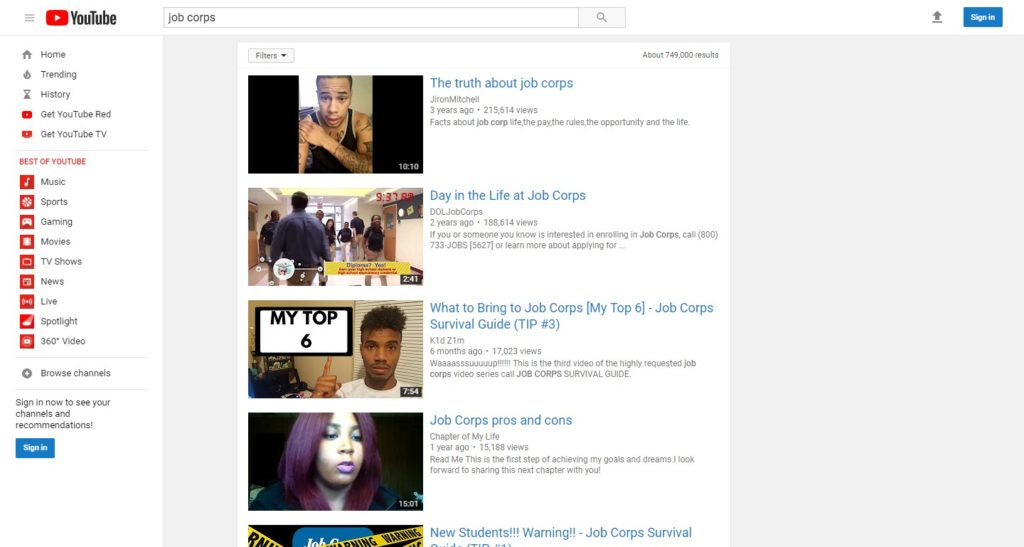1024x547 pixels.
Task: Click the 15:01 purple-hair video thumbnail
Action: coord(336,461)
